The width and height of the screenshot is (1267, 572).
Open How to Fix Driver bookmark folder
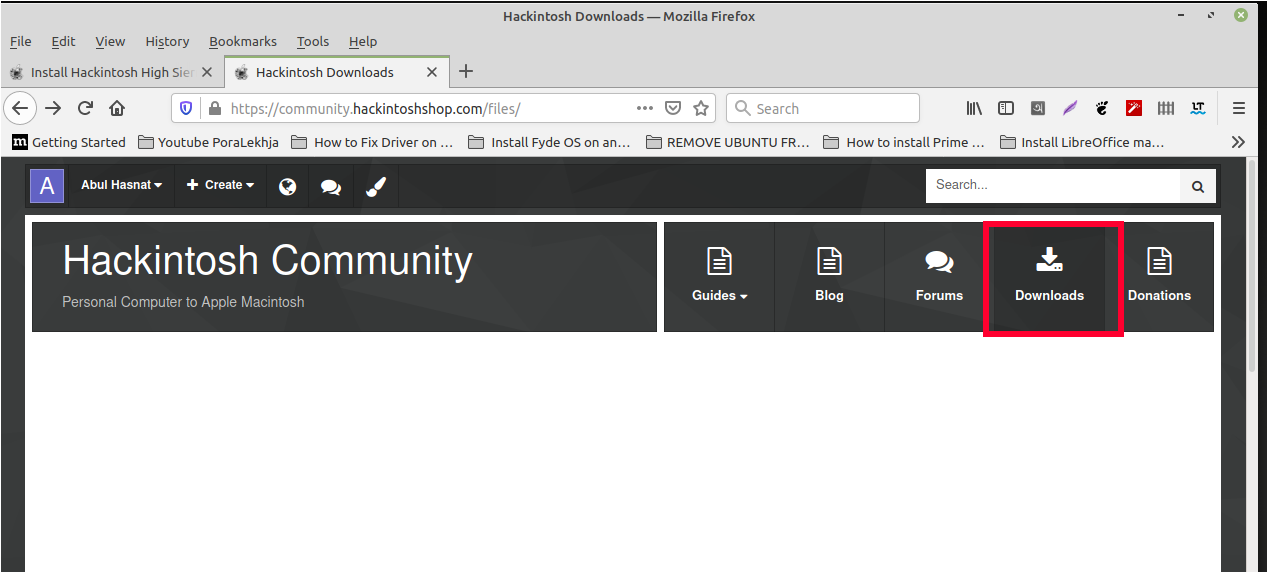pos(373,142)
